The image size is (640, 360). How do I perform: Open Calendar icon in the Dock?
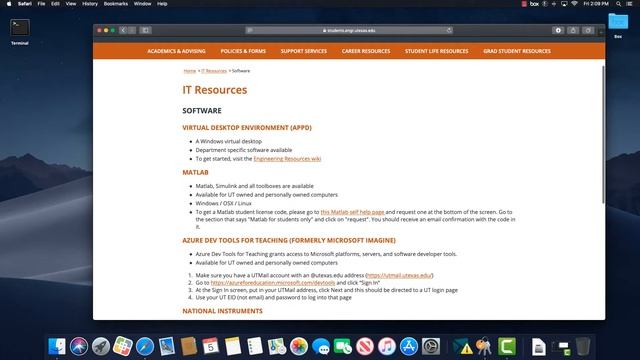[x=211, y=347]
